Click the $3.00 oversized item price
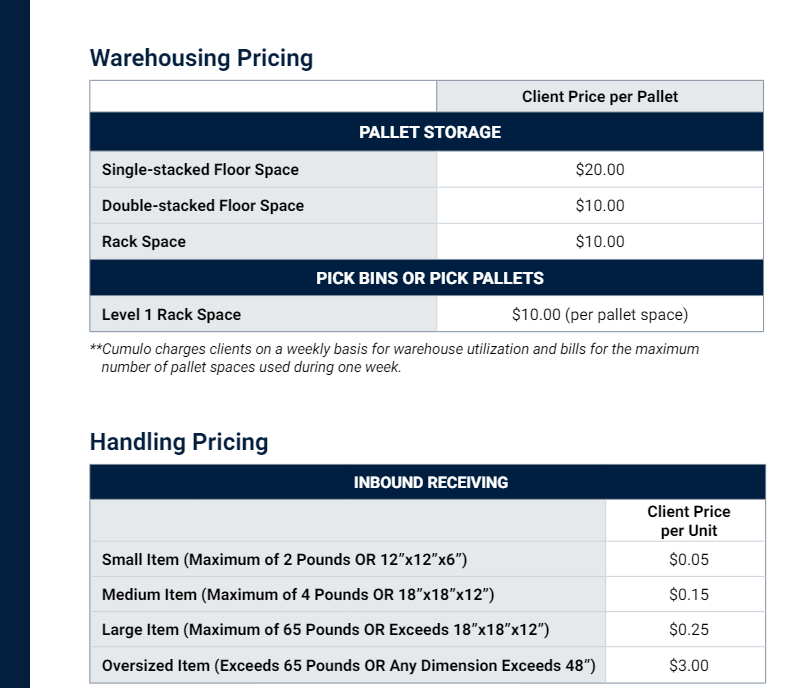This screenshot has height=688, width=808. point(688,666)
